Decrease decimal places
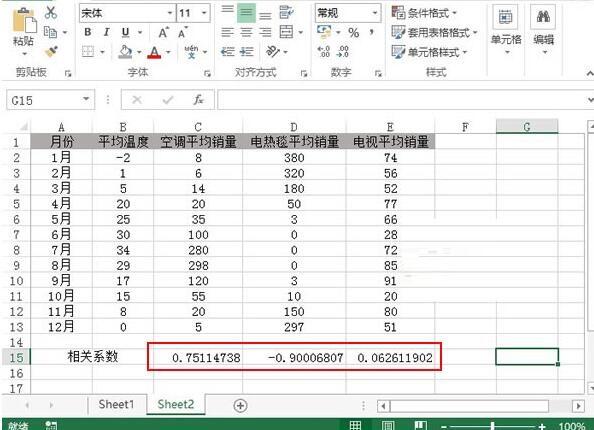The image size is (594, 430). click(x=343, y=52)
